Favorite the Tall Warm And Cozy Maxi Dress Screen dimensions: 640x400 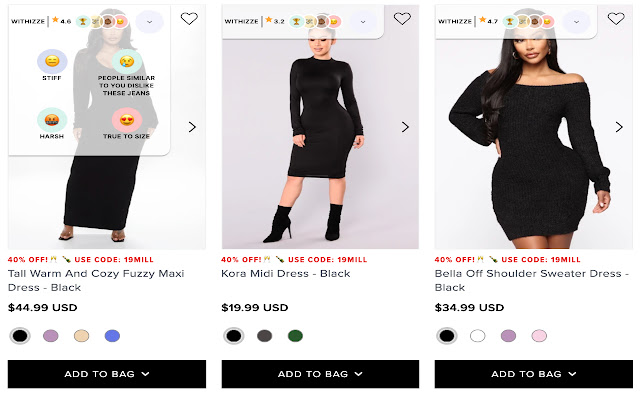pyautogui.click(x=189, y=19)
